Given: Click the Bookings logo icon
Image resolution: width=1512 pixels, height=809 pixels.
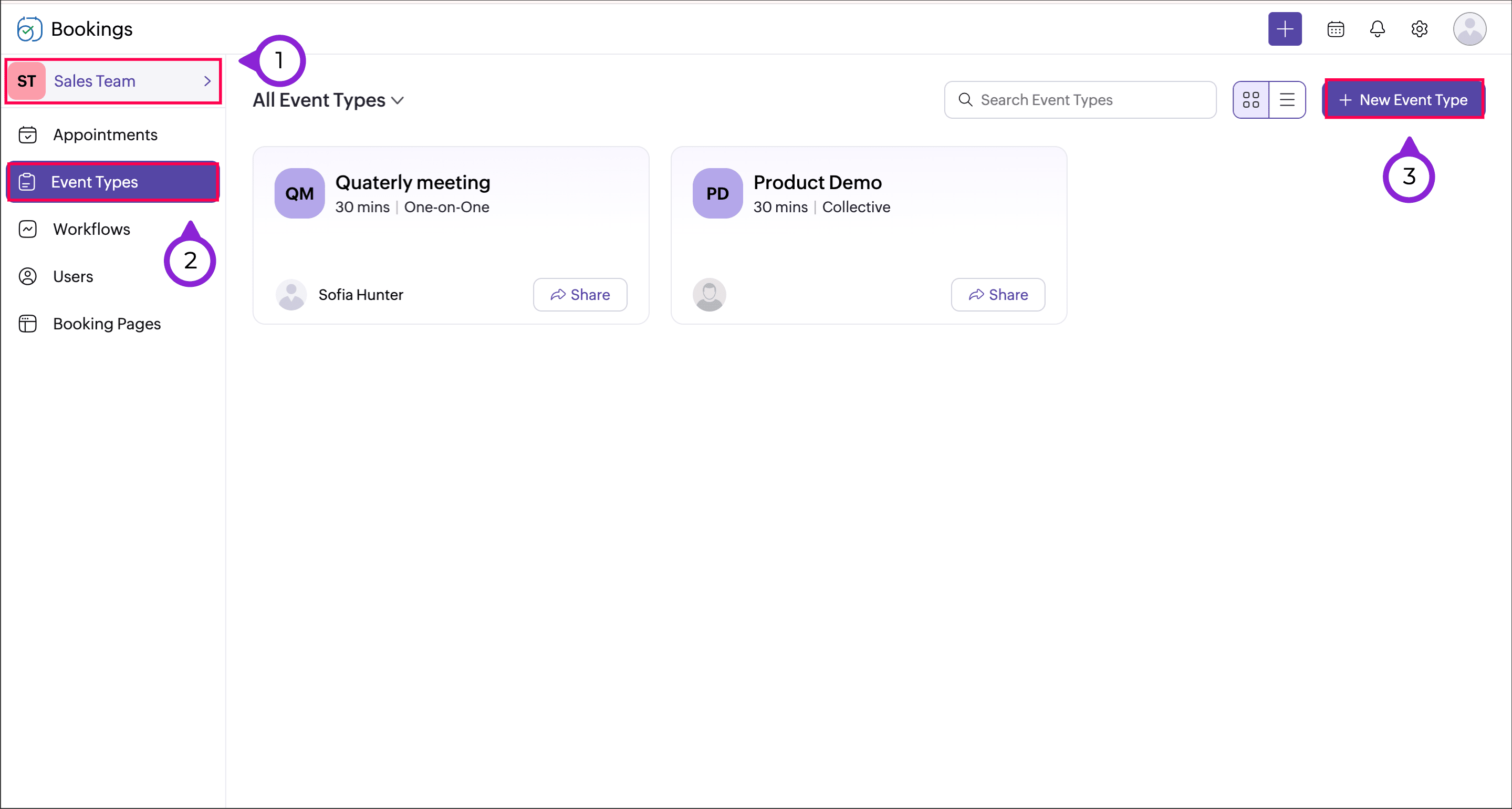Looking at the screenshot, I should 29,29.
